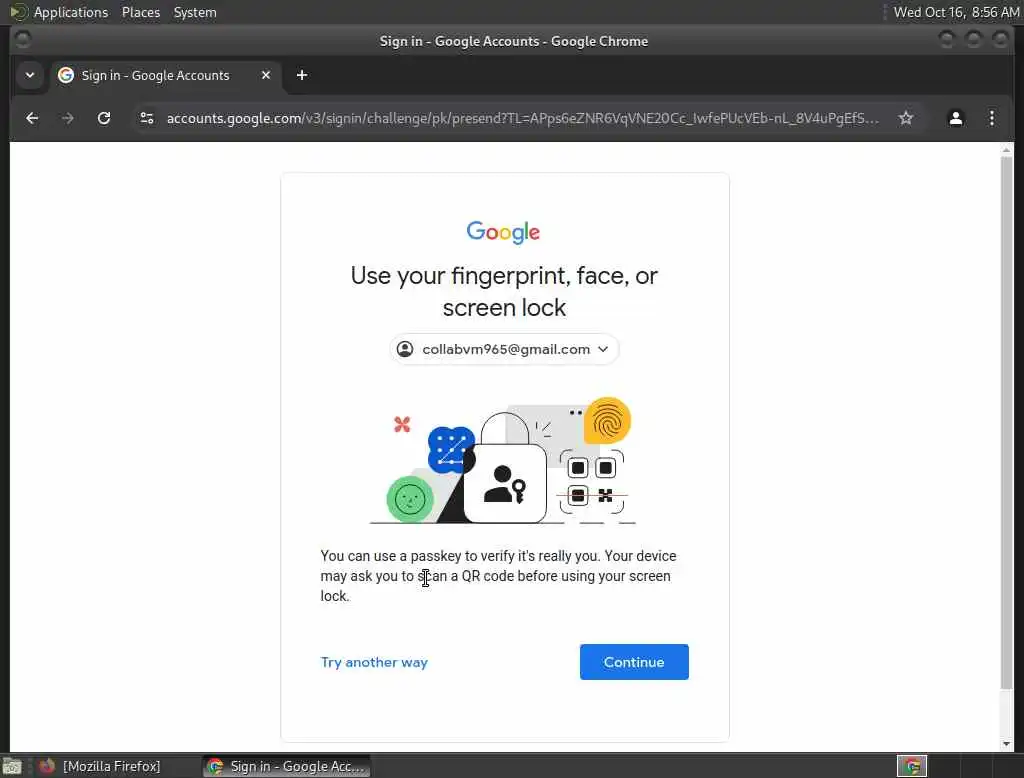Close the Sign in - Google Accounts tab

click(266, 75)
